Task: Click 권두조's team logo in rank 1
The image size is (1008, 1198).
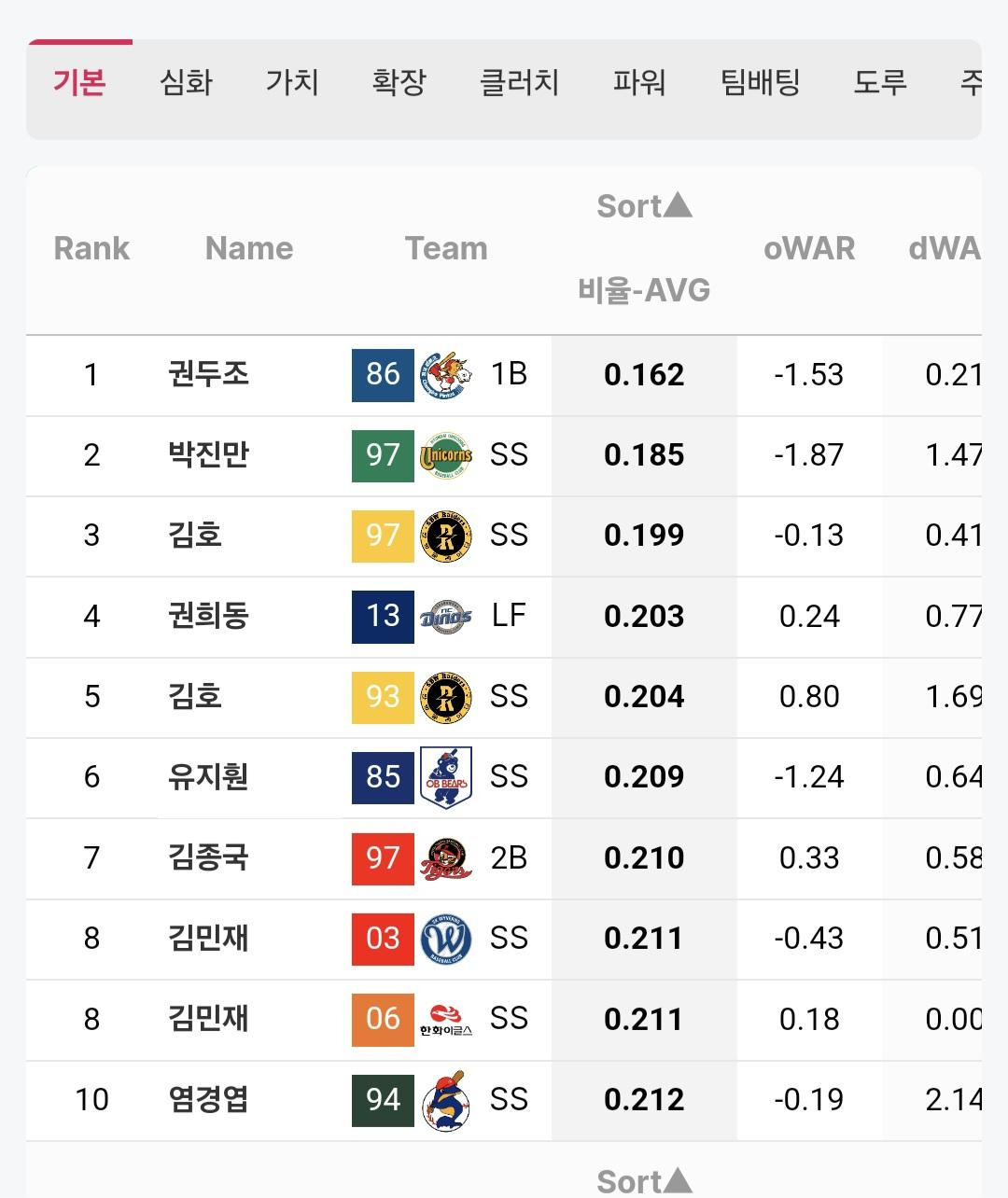Action: click(x=446, y=375)
